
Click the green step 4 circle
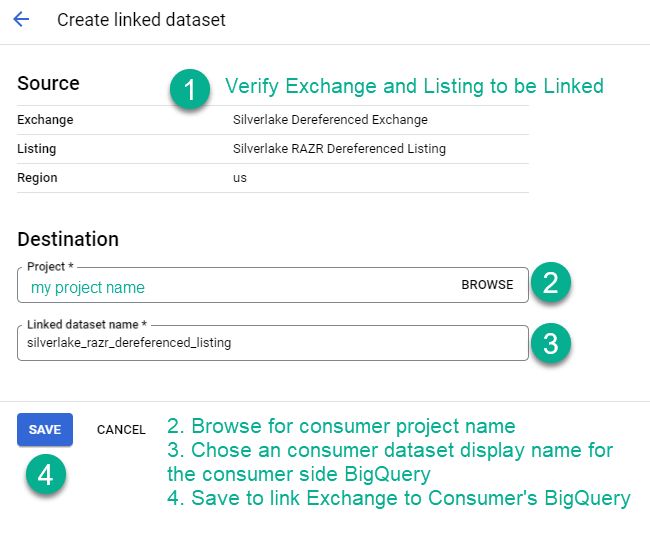[x=45, y=474]
